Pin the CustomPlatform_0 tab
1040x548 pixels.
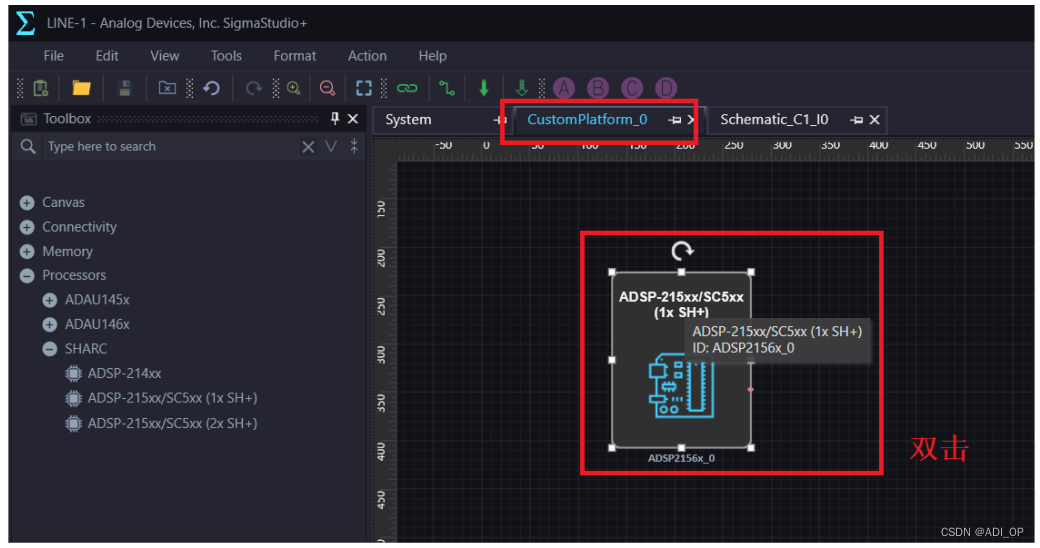tap(675, 120)
